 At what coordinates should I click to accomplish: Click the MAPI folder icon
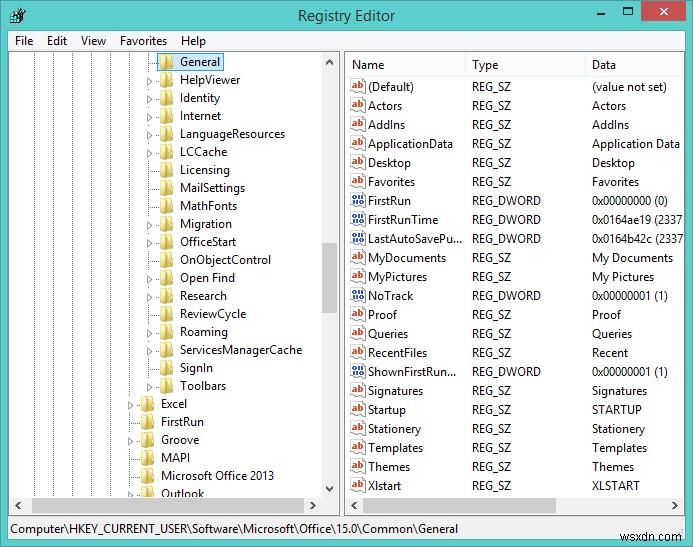[x=147, y=458]
